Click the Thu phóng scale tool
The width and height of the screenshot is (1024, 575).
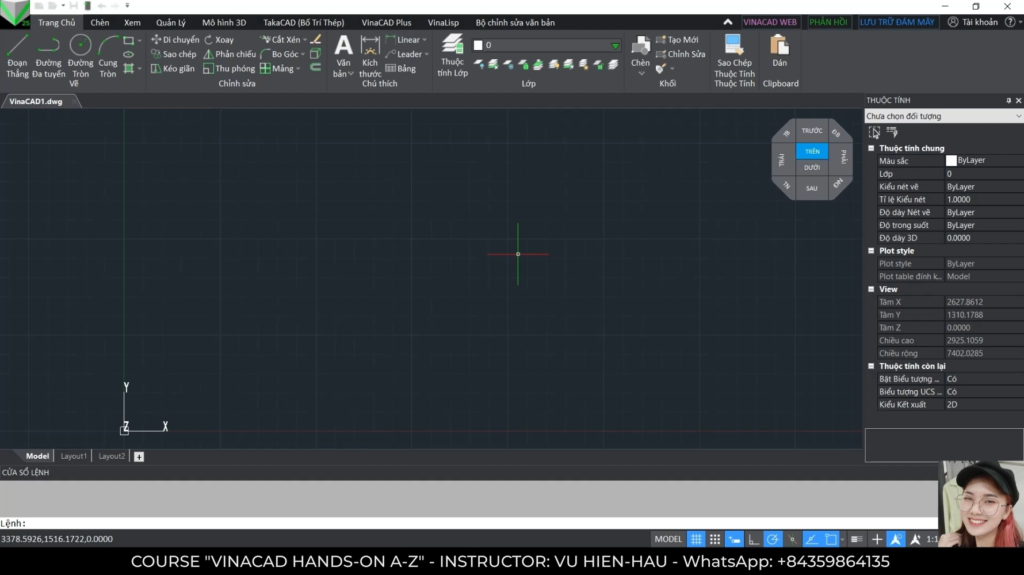pos(229,69)
